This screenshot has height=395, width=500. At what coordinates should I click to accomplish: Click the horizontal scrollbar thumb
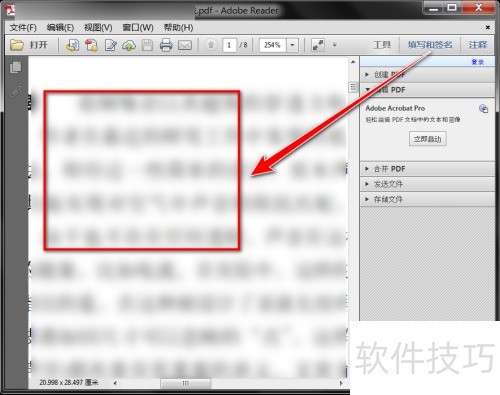pos(186,383)
